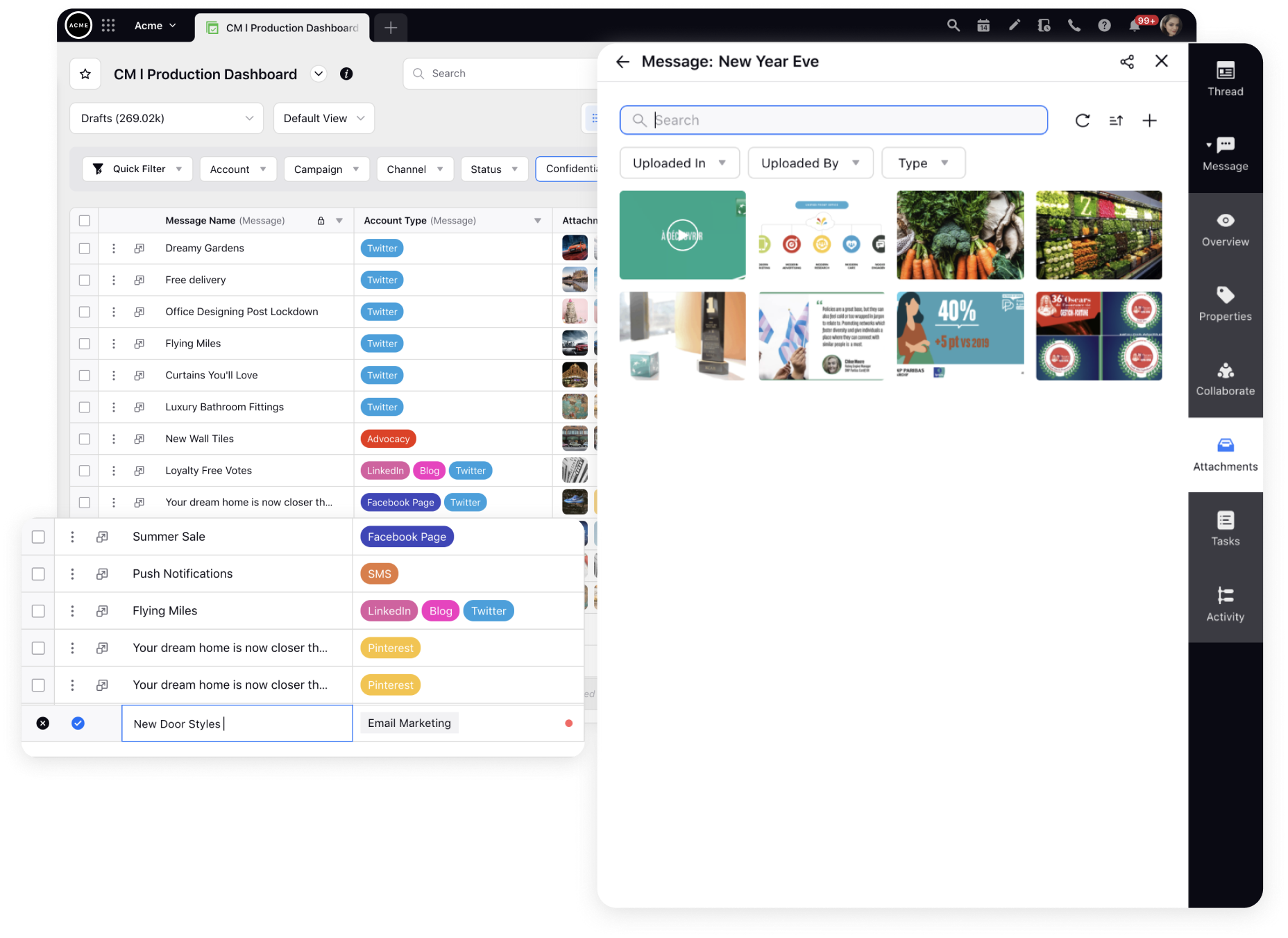
Task: Open row menu for New Wall Tiles
Action: [114, 439]
